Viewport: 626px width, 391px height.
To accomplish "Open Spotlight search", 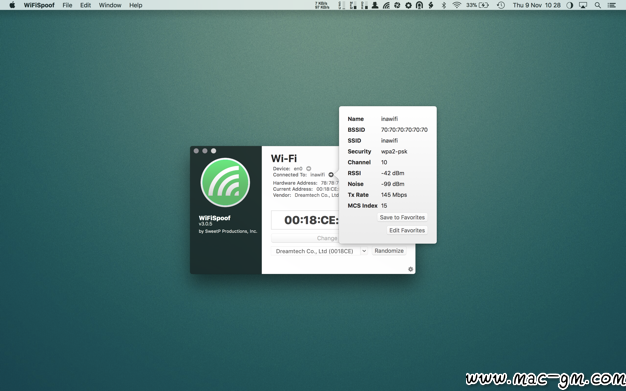I will coord(598,5).
